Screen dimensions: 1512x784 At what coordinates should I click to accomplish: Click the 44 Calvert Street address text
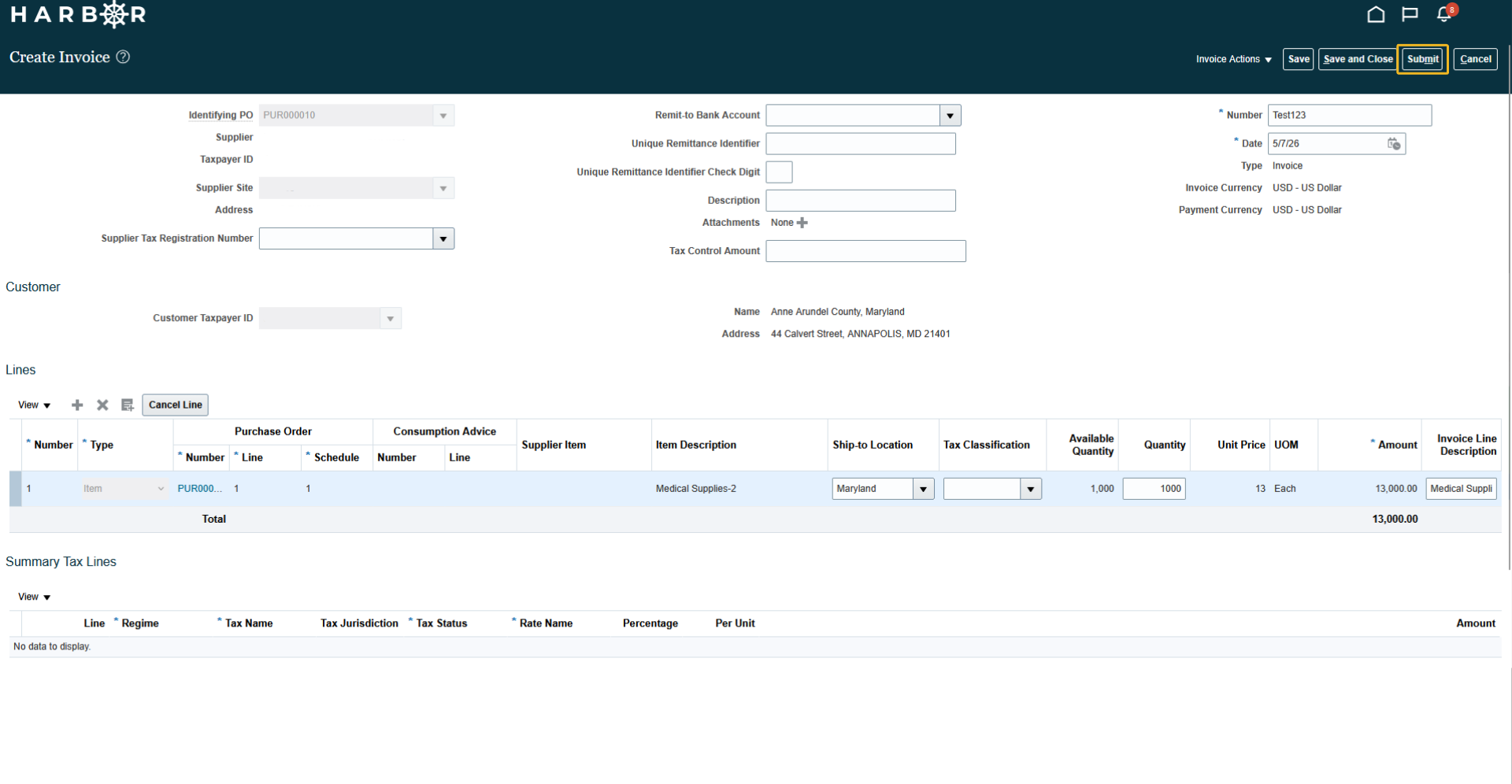tap(861, 334)
